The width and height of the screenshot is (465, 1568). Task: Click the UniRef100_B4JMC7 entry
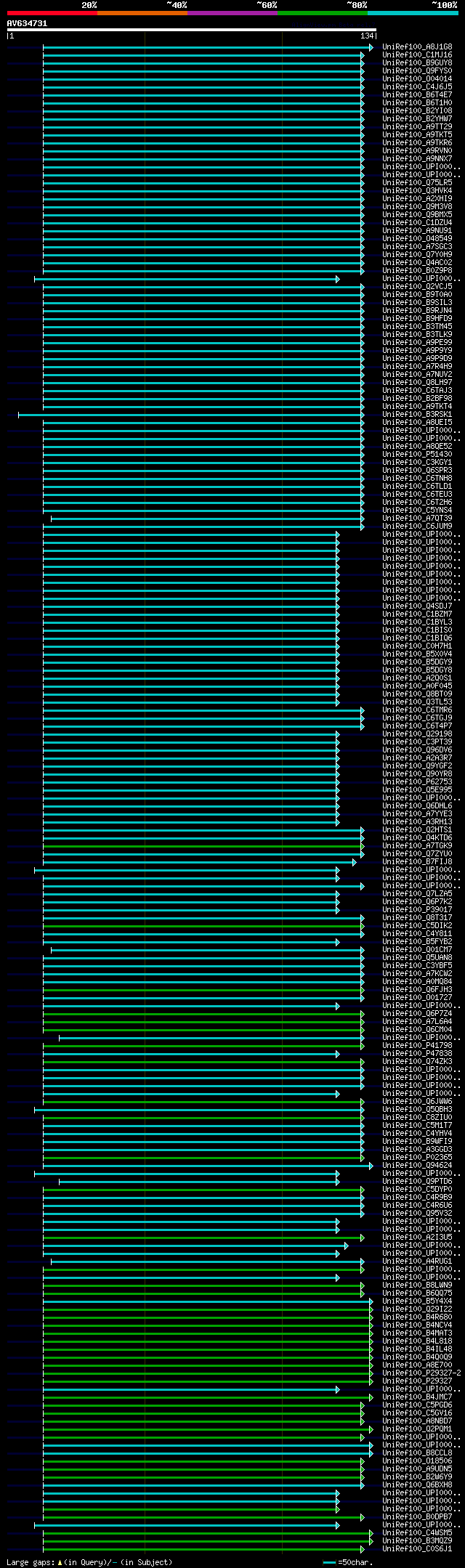pos(417,1397)
